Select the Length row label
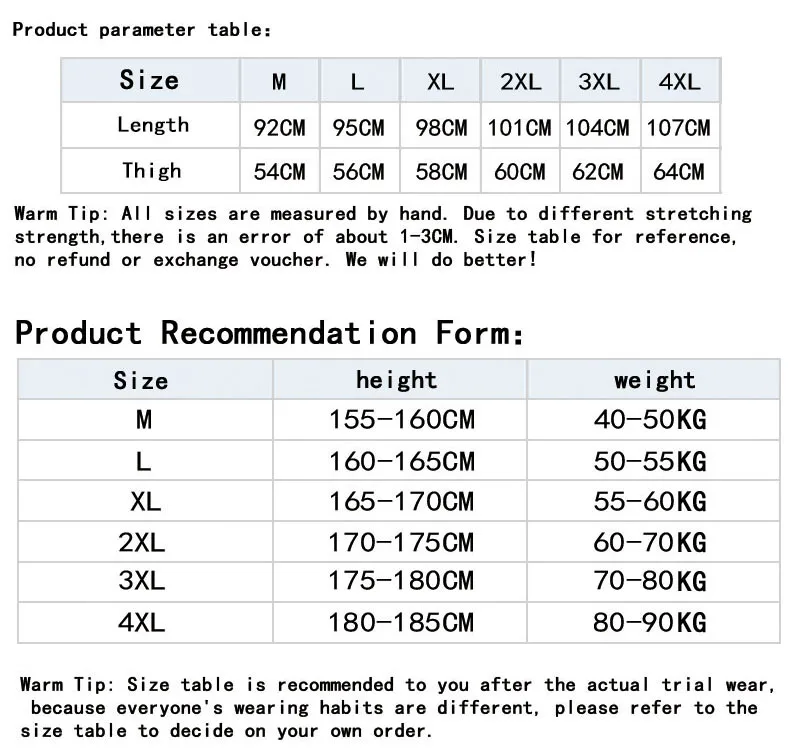The width and height of the screenshot is (800, 753). [153, 125]
